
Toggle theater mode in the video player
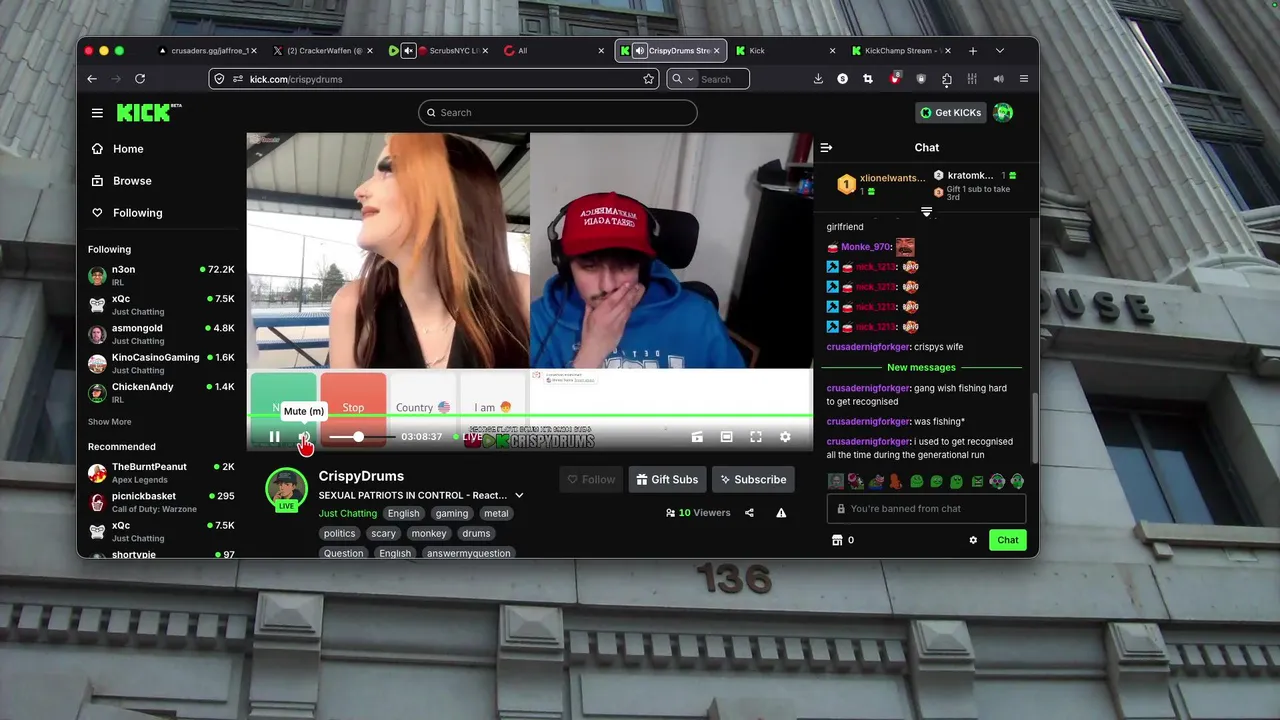pyautogui.click(x=726, y=437)
